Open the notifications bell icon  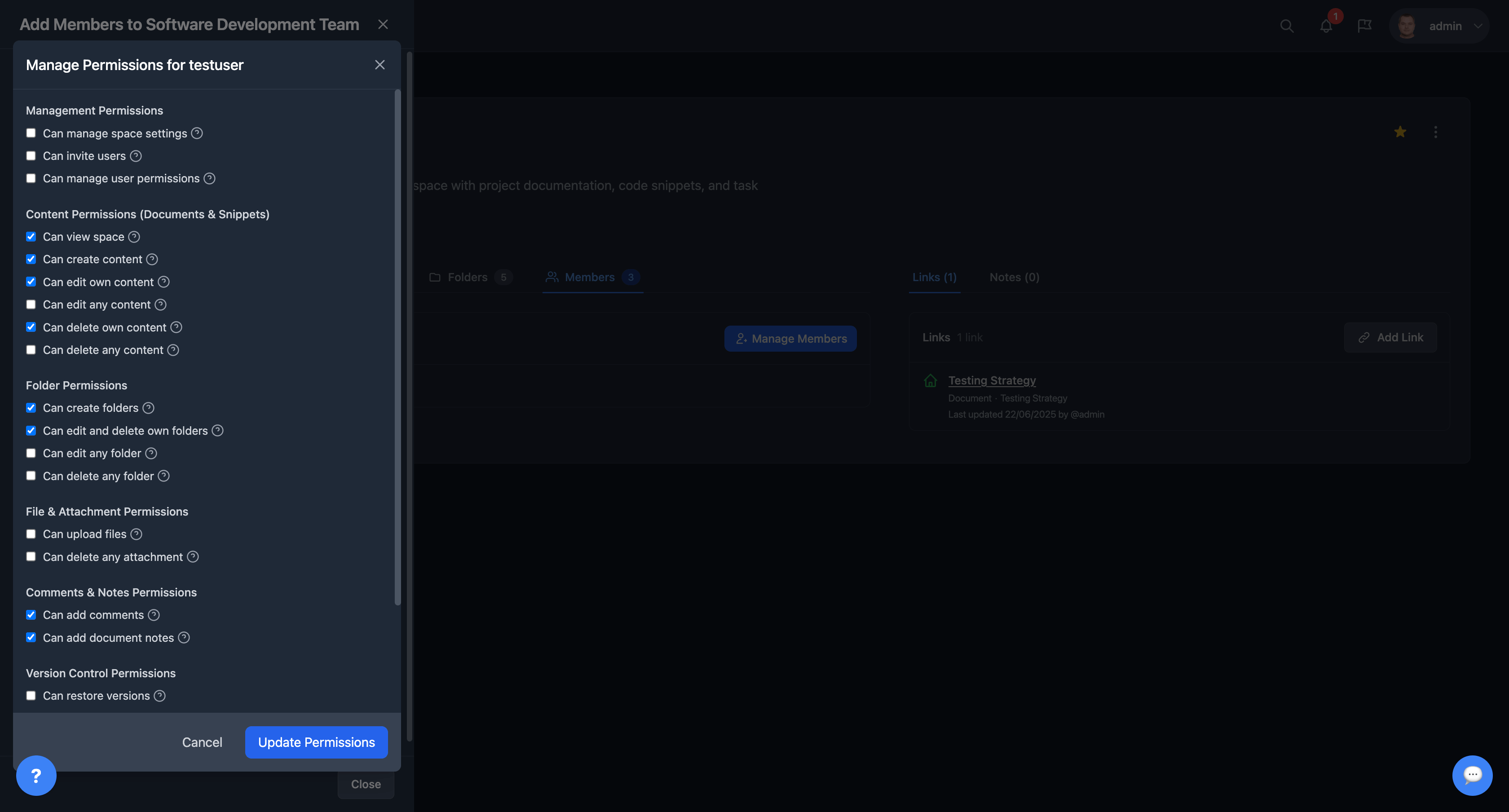tap(1326, 26)
